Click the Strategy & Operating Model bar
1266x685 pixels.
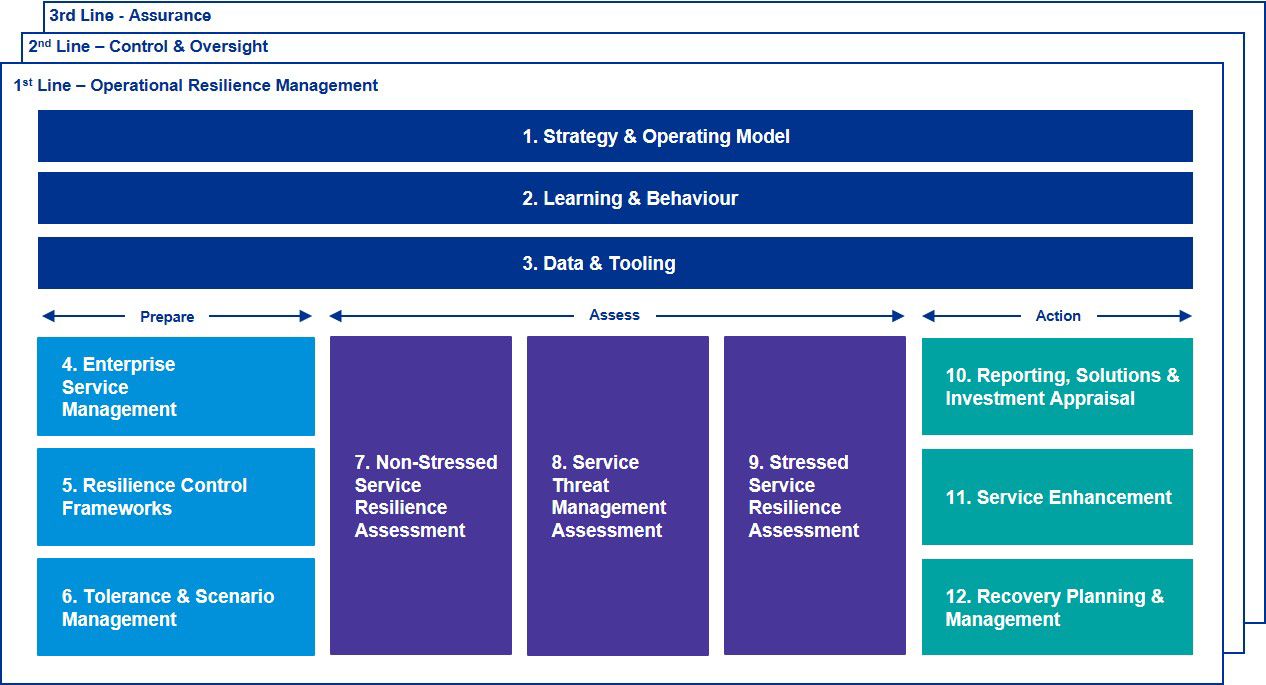615,136
